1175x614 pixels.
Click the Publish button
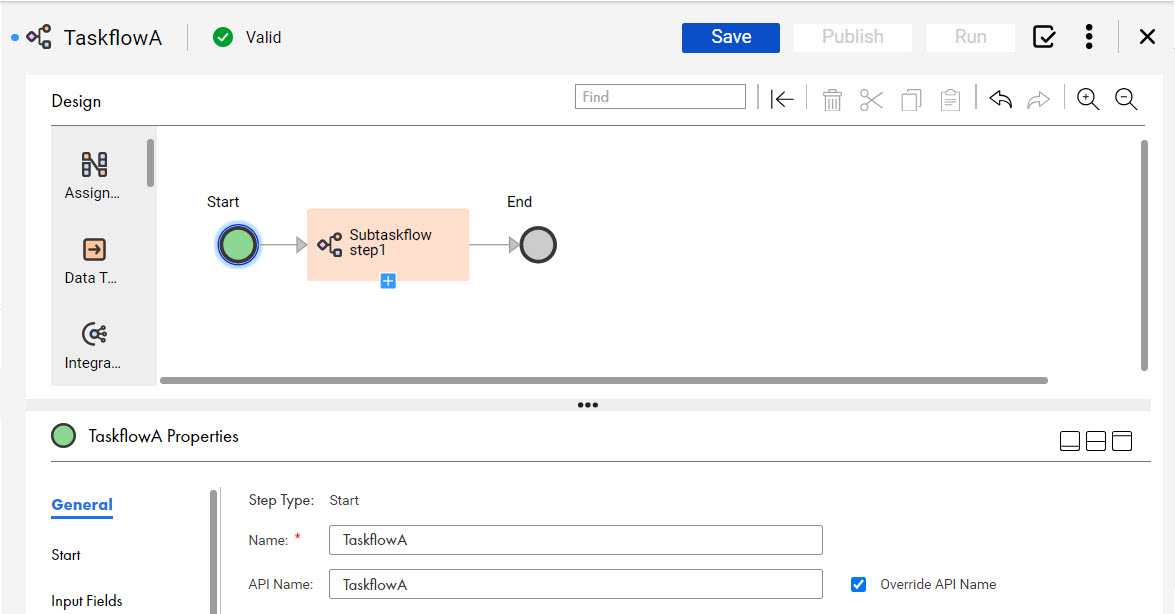[x=853, y=37]
